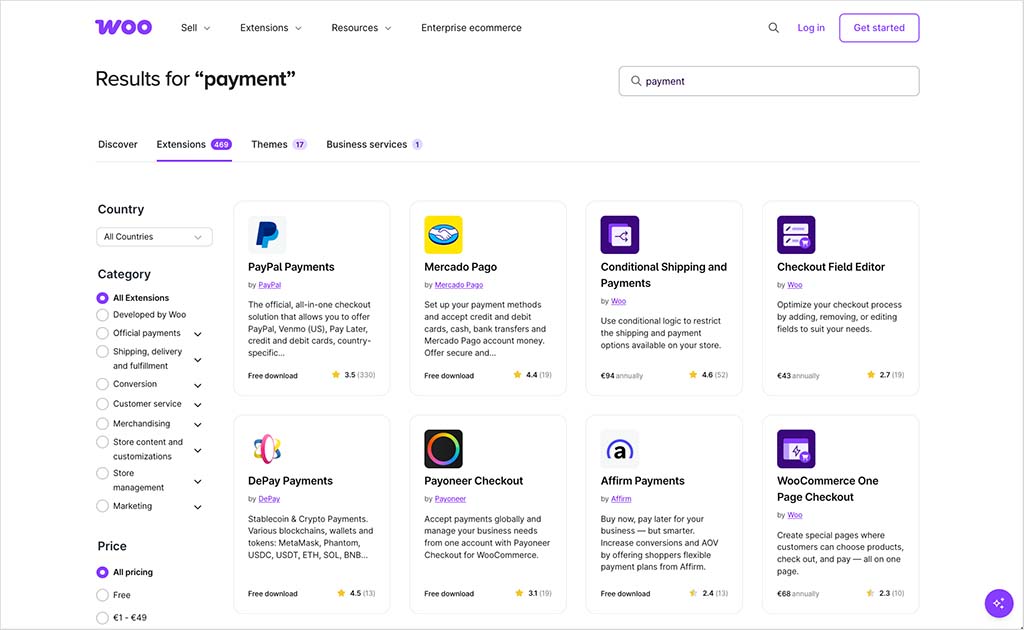This screenshot has height=630, width=1024.
Task: Click the star rating on PayPal Payments
Action: (336, 375)
